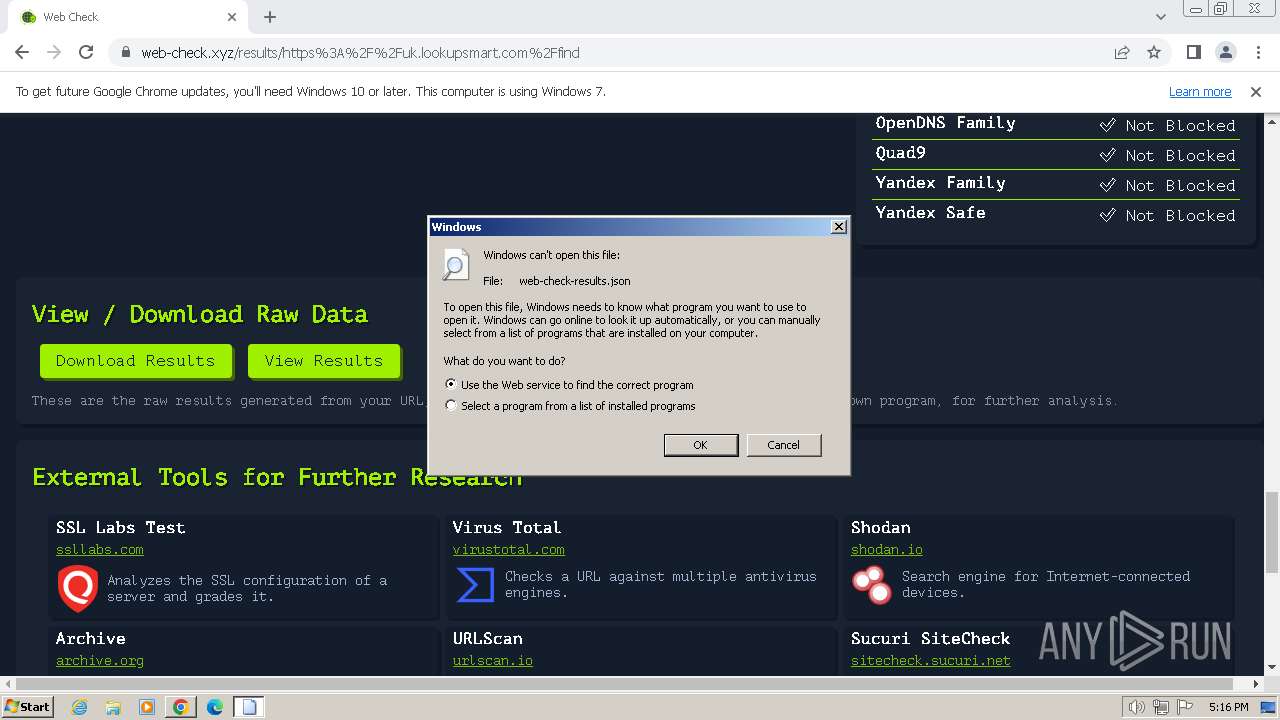Click the Sucuri SiteCheck heading
Viewport: 1280px width, 720px height.
click(930, 638)
